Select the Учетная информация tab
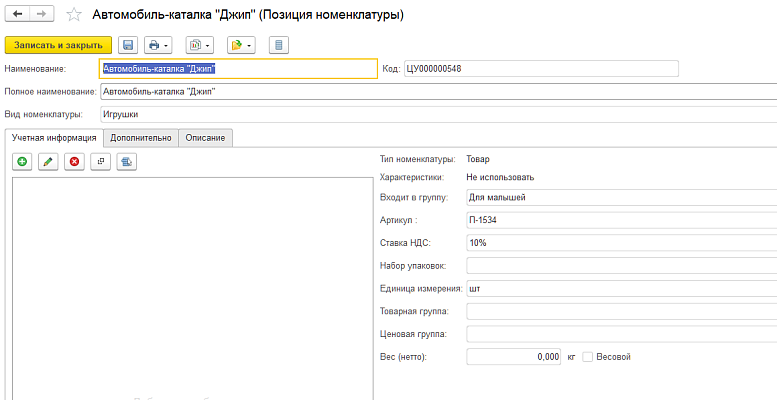 (53, 138)
